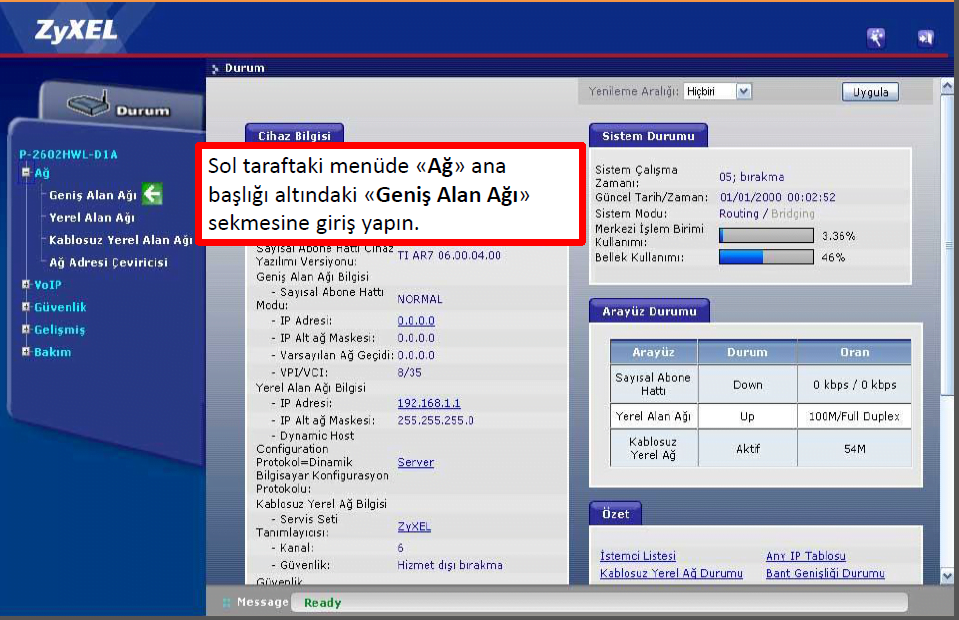Collapse the Ağ menu section

tap(24, 172)
